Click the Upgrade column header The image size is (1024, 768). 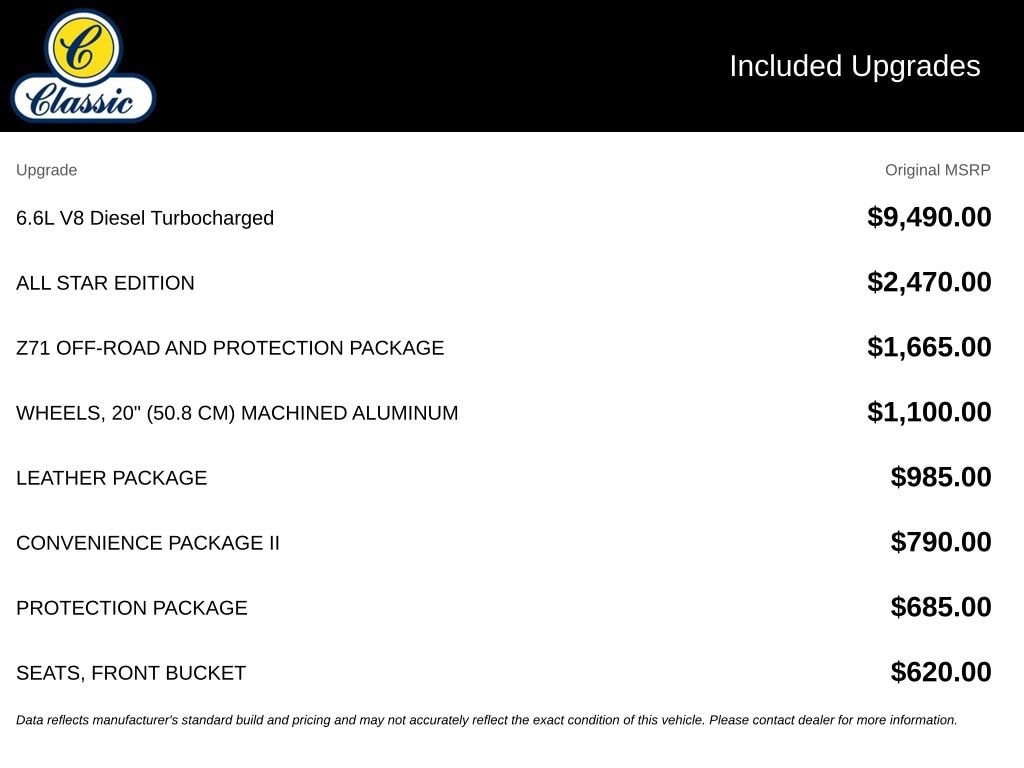pyautogui.click(x=46, y=170)
